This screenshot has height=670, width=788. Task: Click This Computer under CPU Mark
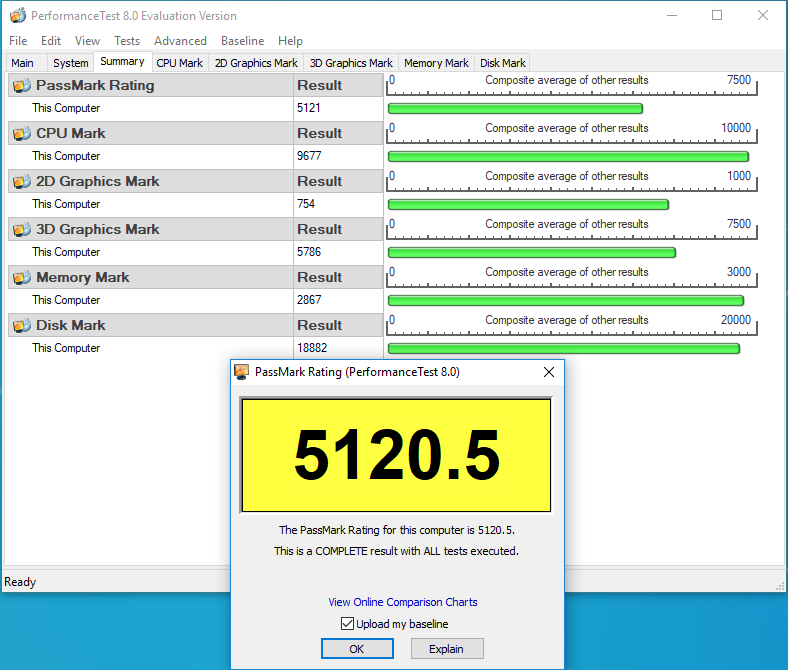tap(66, 156)
